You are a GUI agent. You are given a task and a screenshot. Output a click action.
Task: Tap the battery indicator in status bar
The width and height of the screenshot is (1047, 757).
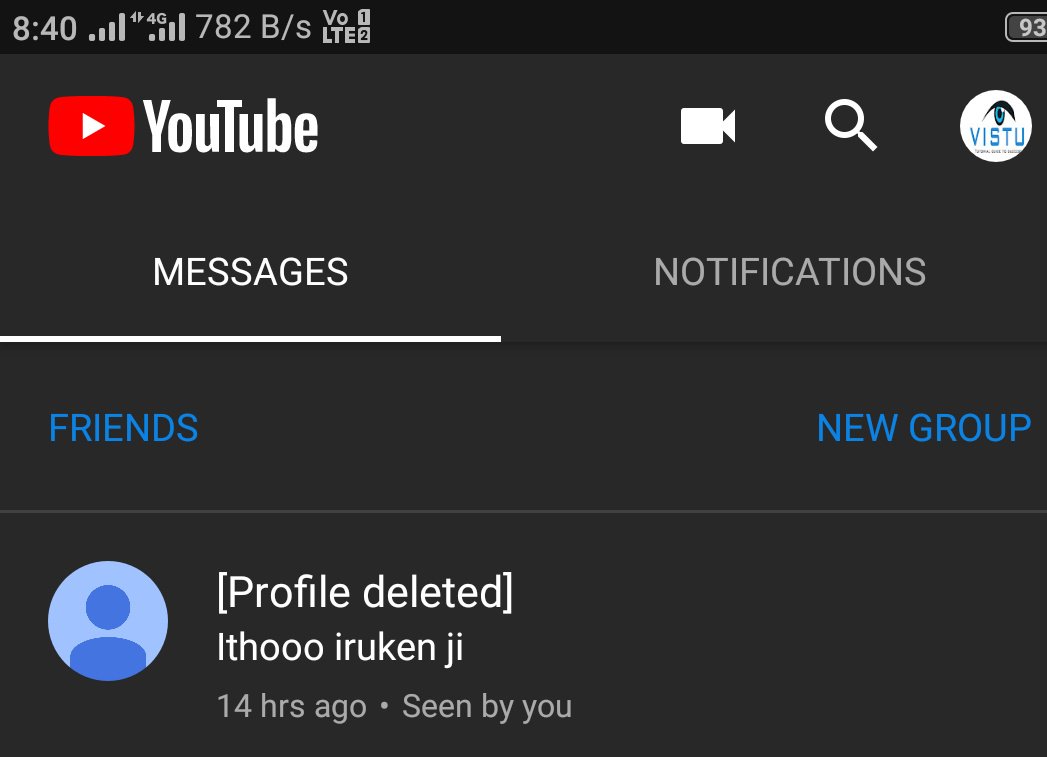coord(1026,27)
